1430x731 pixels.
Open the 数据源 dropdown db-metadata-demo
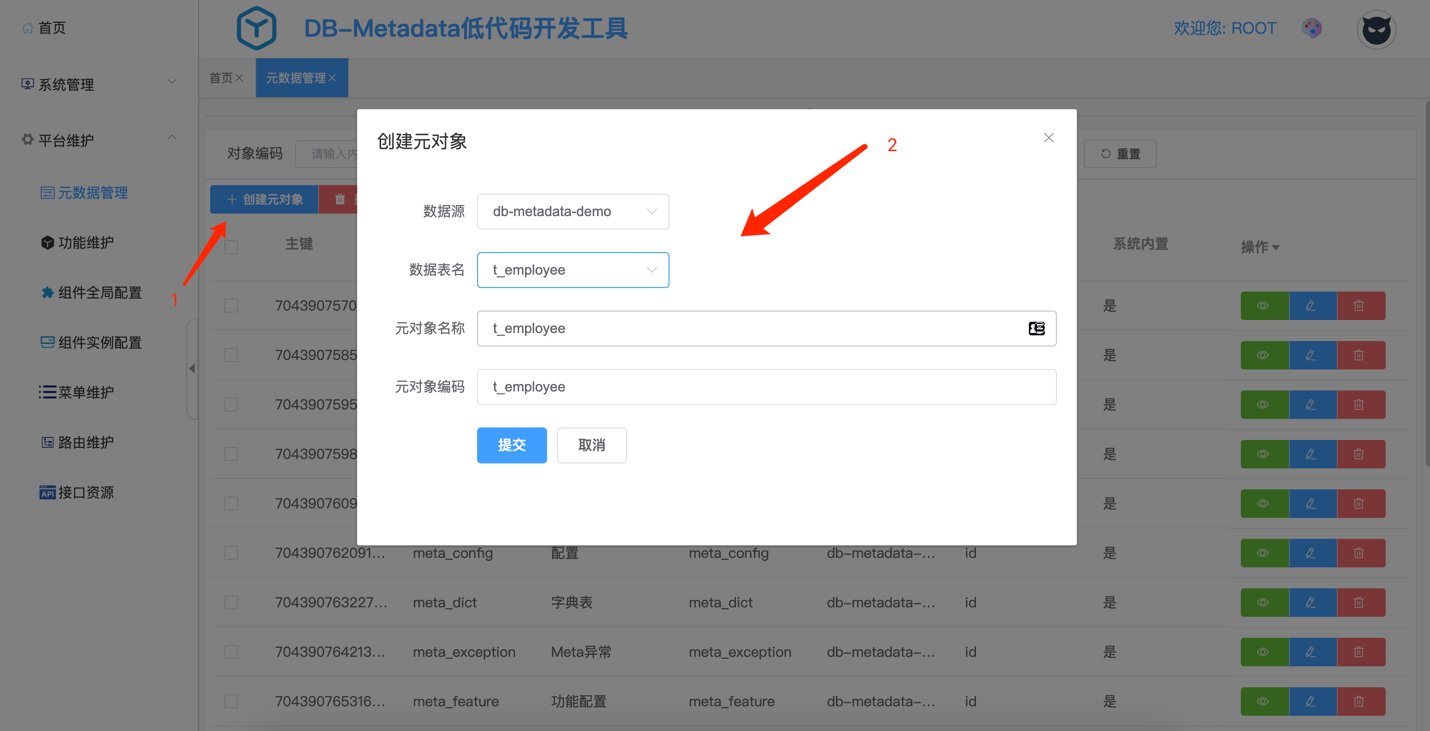pos(572,212)
